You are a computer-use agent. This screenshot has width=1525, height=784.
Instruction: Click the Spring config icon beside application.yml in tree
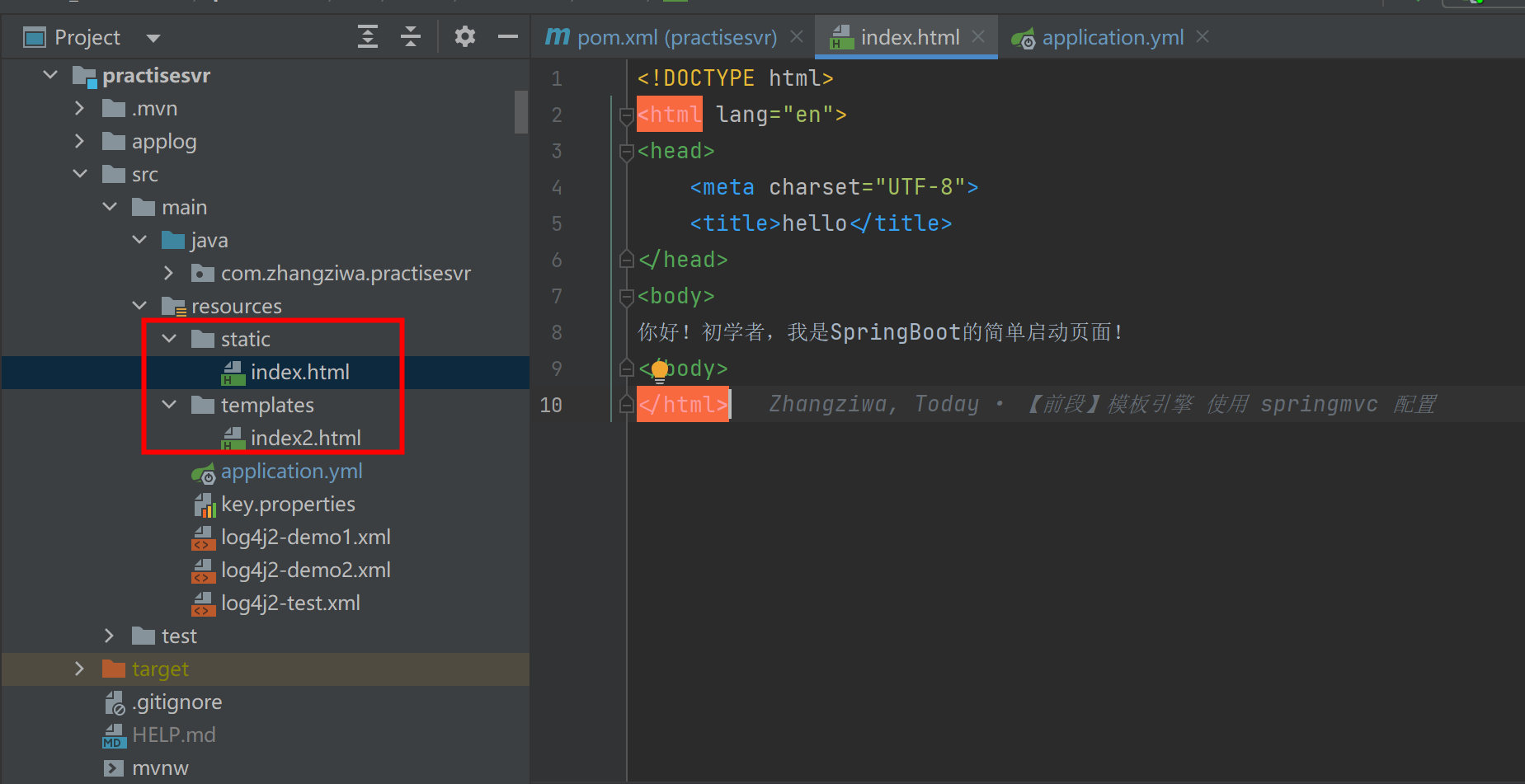click(x=204, y=472)
